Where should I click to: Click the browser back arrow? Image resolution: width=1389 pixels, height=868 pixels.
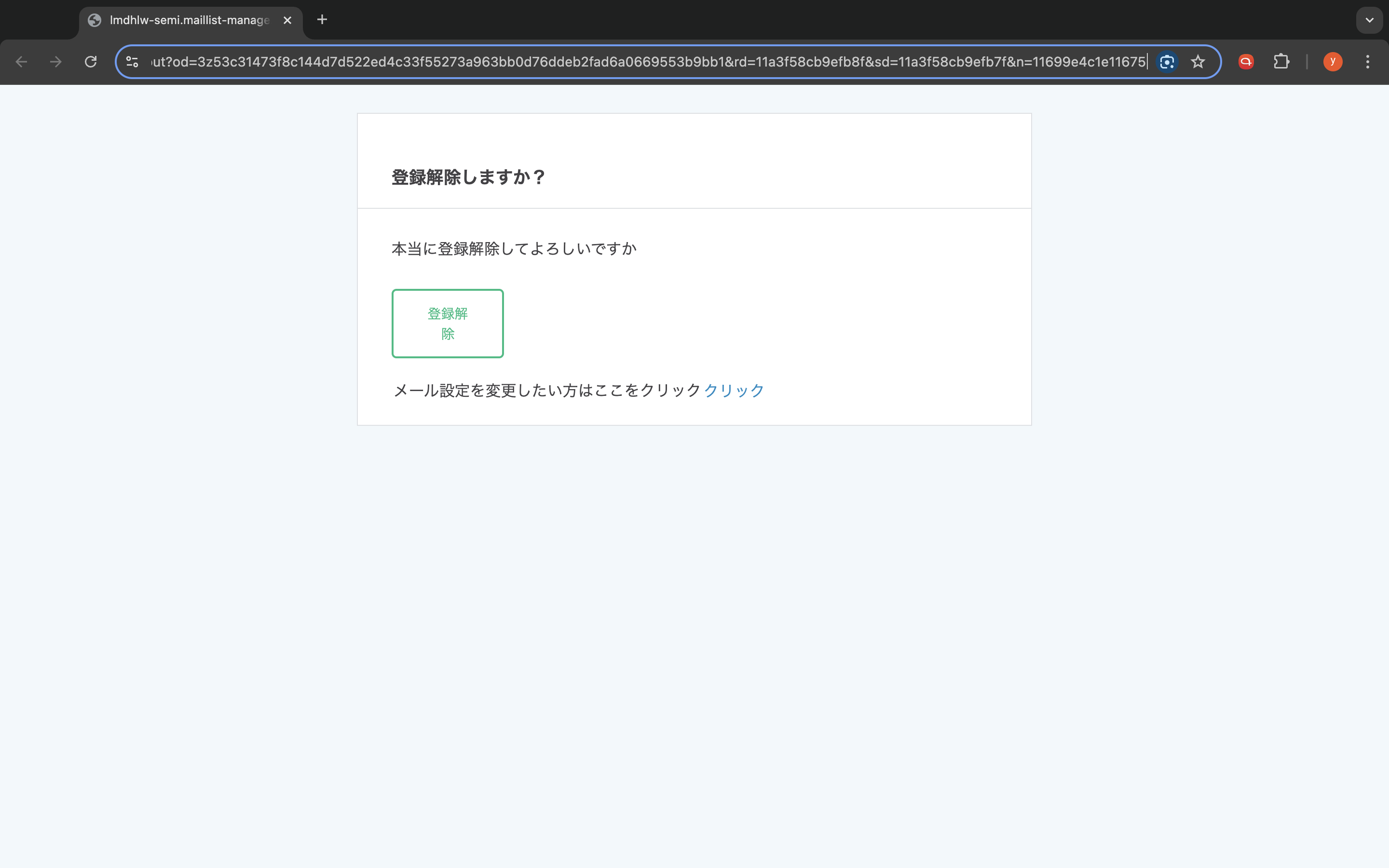click(21, 62)
